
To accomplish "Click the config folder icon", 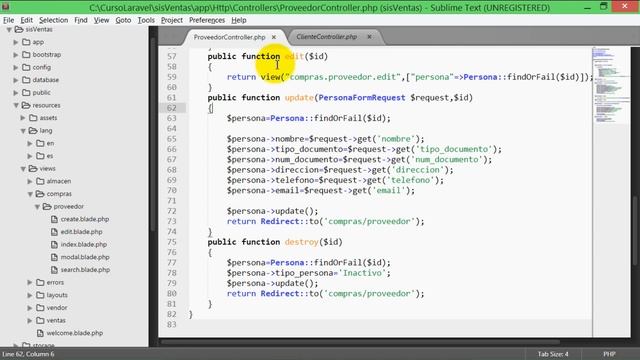I will coord(26,67).
